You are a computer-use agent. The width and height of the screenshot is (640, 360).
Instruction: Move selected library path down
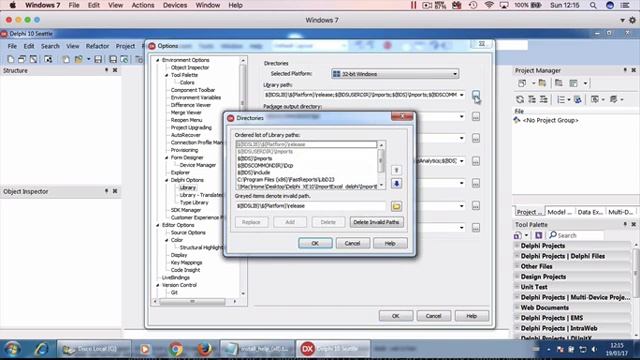click(x=396, y=184)
